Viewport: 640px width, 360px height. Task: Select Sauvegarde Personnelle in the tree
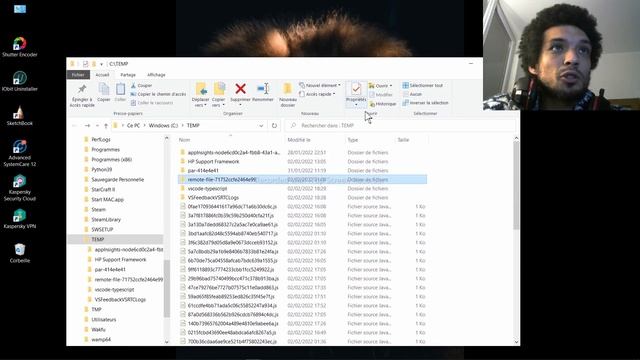[117, 180]
